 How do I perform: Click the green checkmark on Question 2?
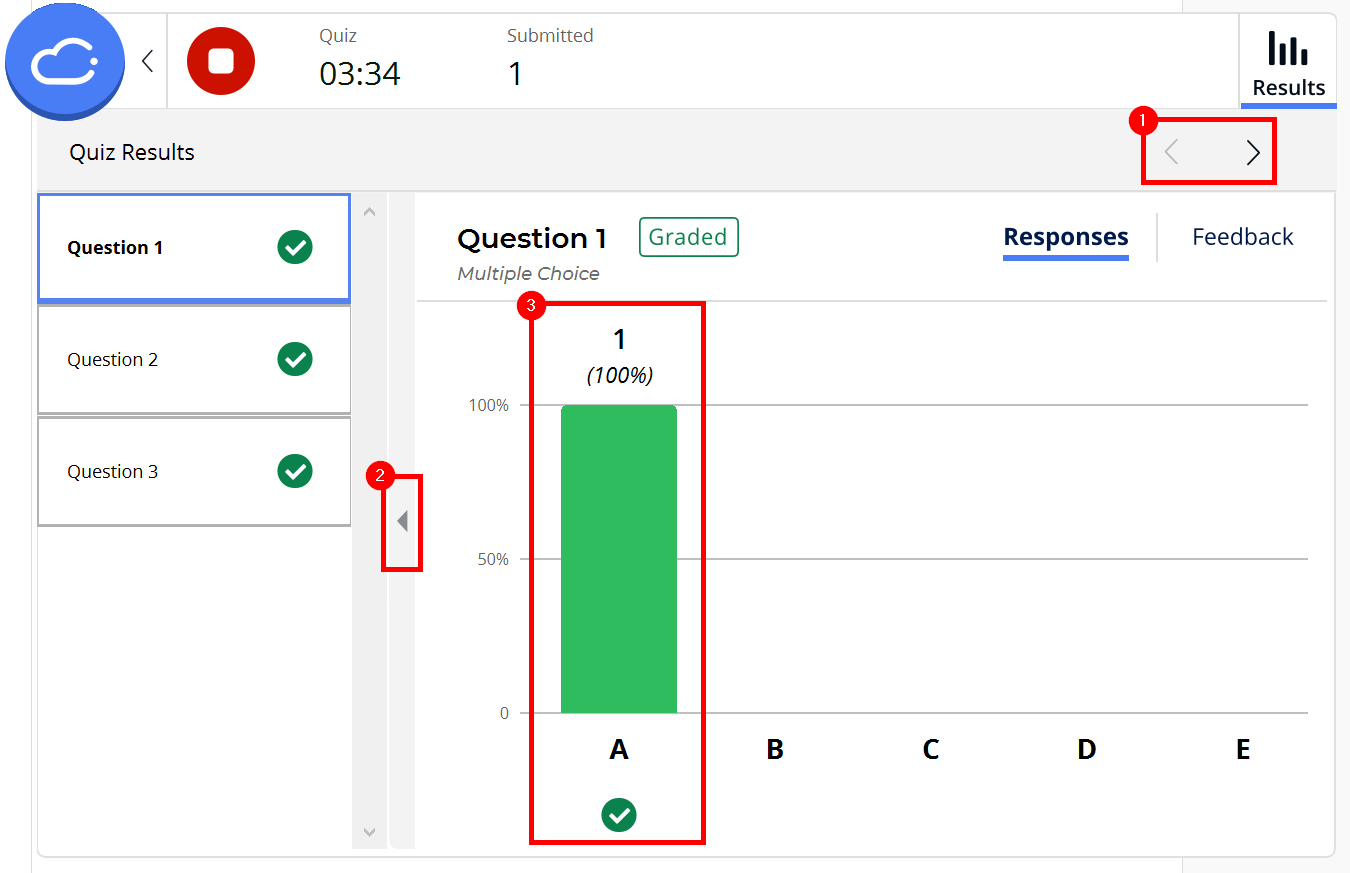coord(294,359)
